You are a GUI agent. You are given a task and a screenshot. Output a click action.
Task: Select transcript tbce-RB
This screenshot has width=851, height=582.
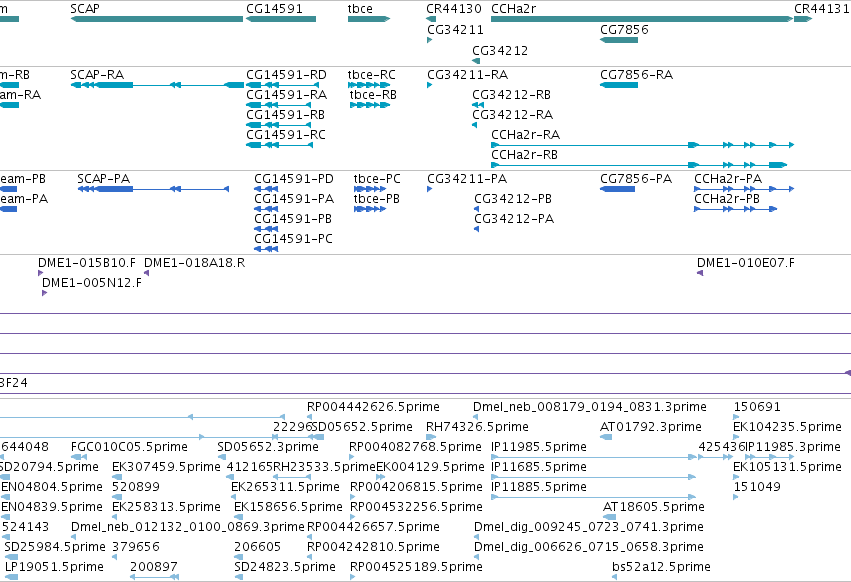(373, 94)
